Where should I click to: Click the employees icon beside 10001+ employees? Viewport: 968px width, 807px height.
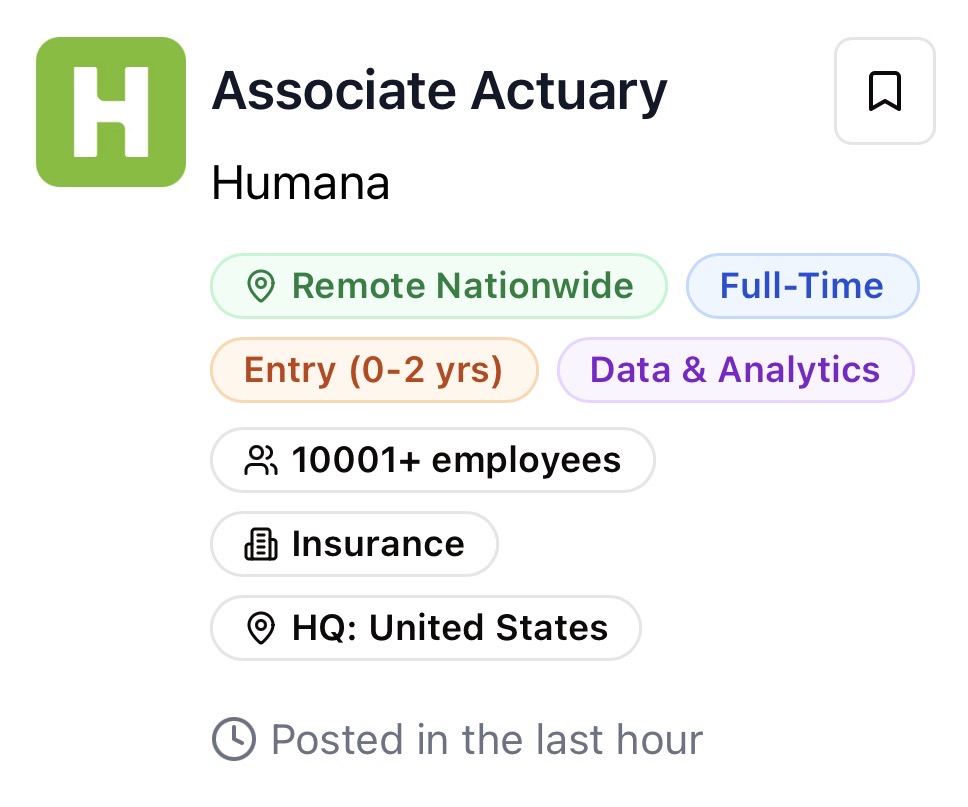click(x=260, y=460)
